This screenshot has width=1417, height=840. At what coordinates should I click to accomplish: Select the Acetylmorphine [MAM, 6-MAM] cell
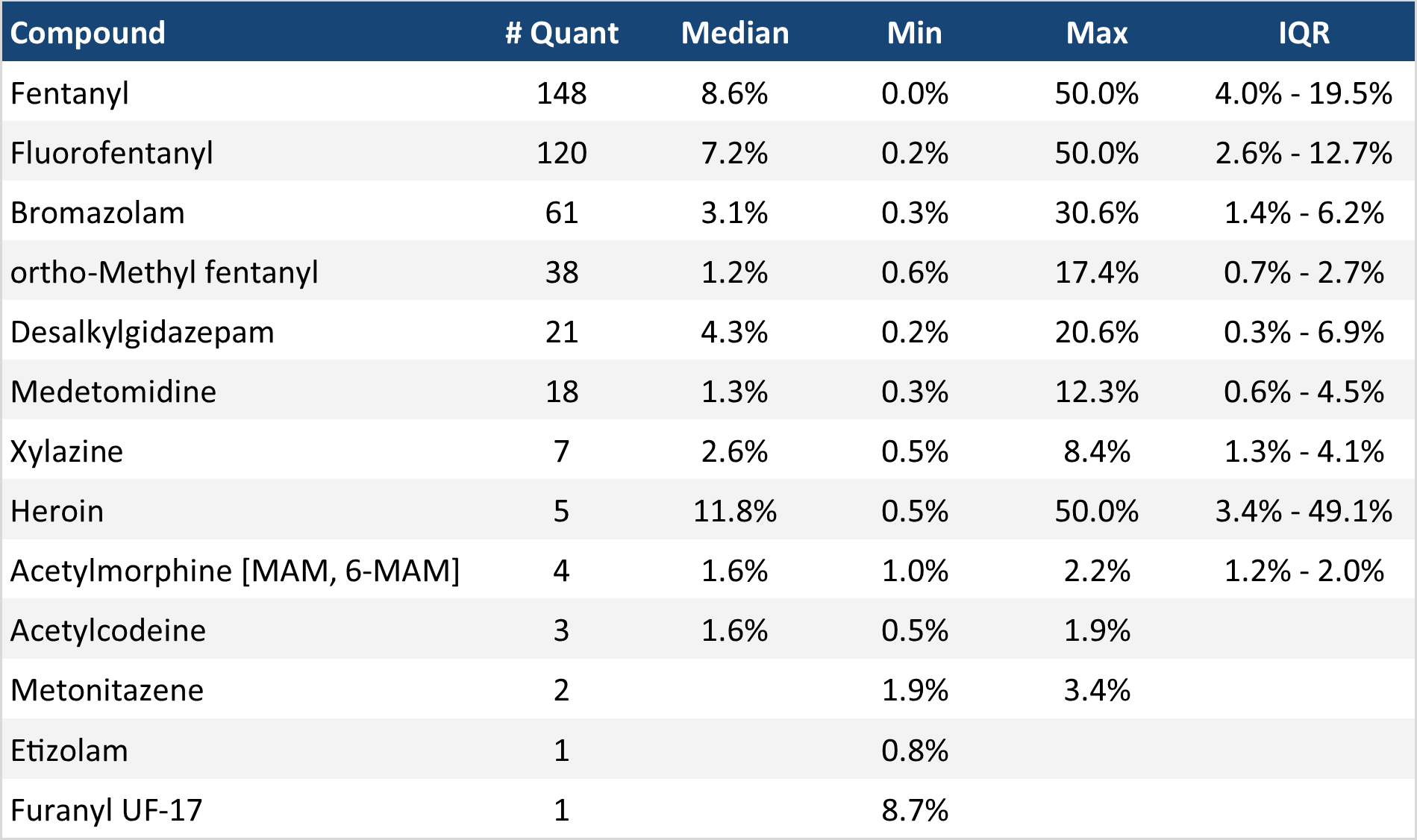point(235,571)
